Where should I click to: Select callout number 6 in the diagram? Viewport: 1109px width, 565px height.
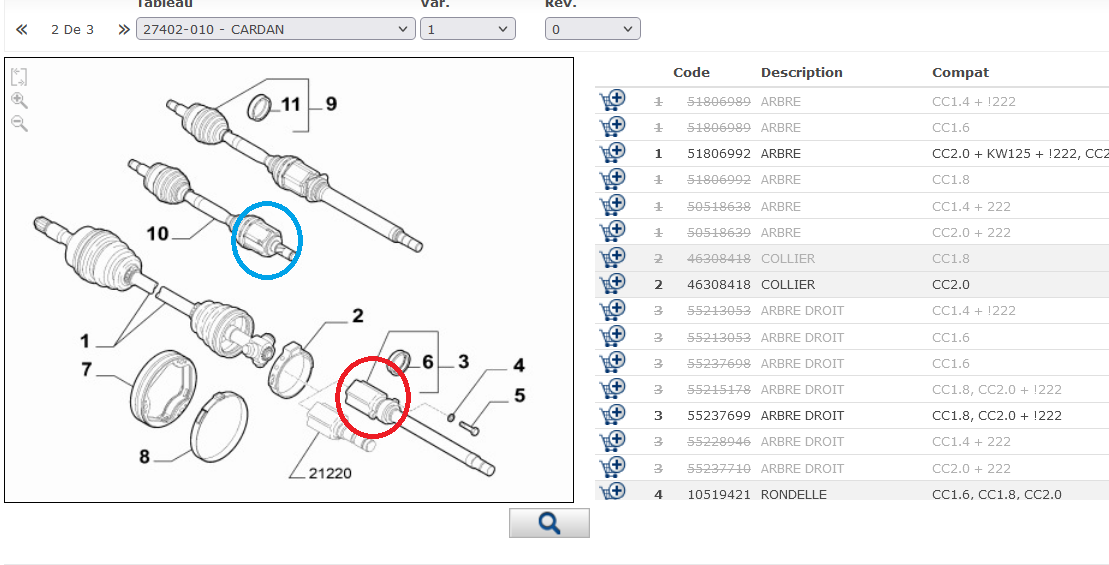pos(428,362)
